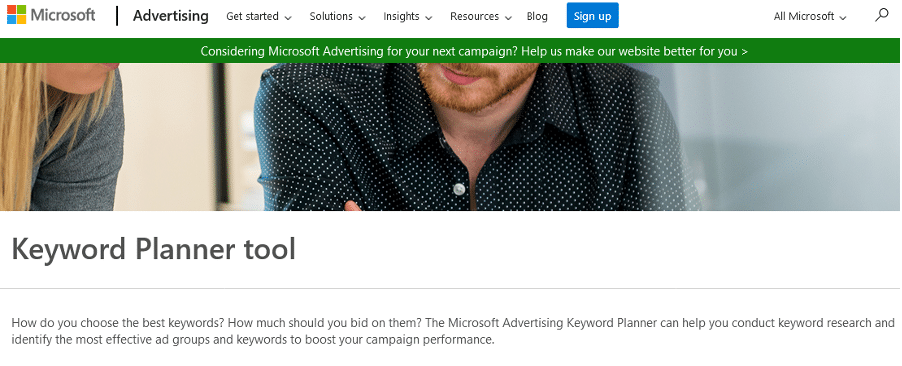This screenshot has width=902, height=366.
Task: Click the Microsoft logo
Action: [x=51, y=15]
